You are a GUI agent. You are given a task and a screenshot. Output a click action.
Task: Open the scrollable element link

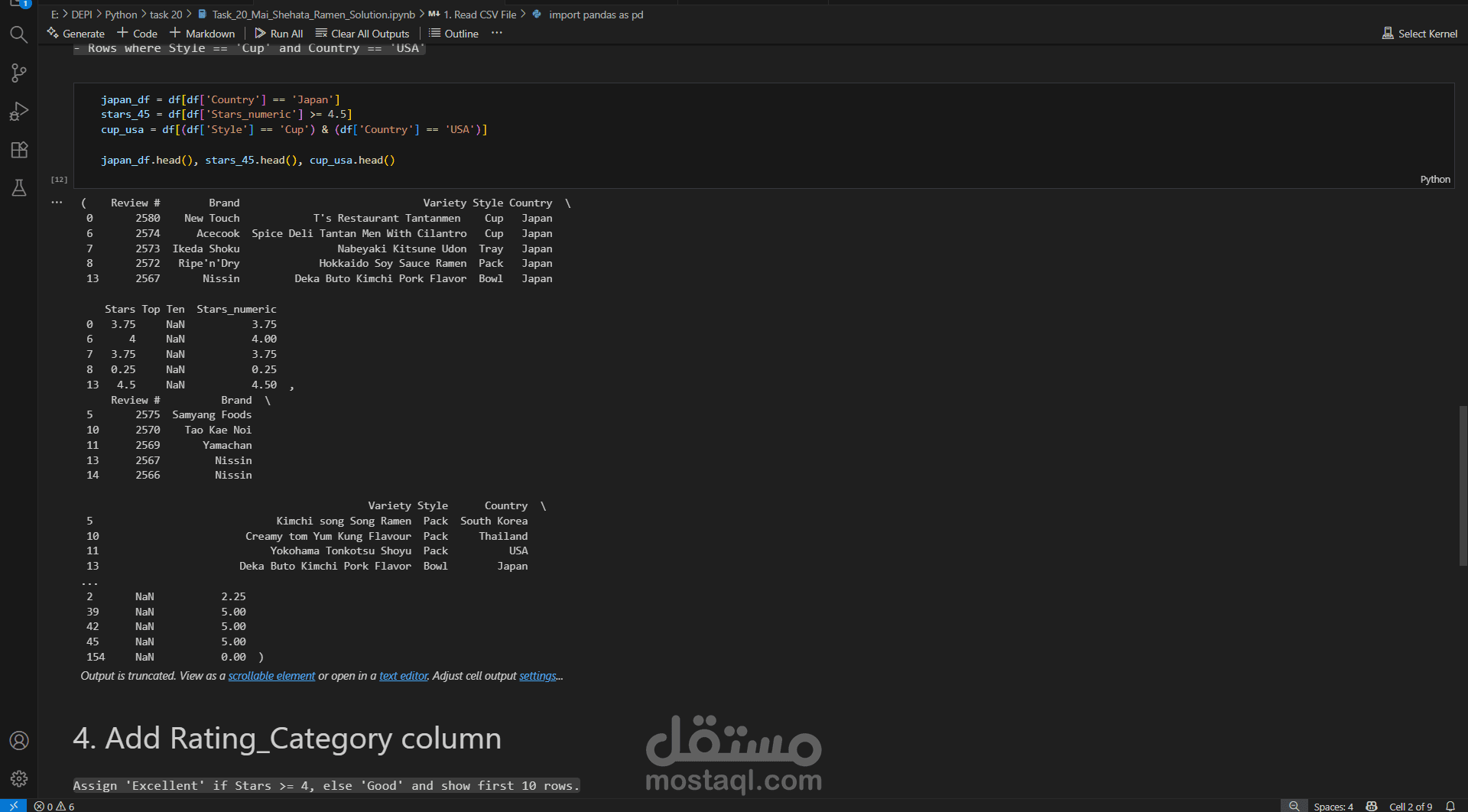pos(271,676)
